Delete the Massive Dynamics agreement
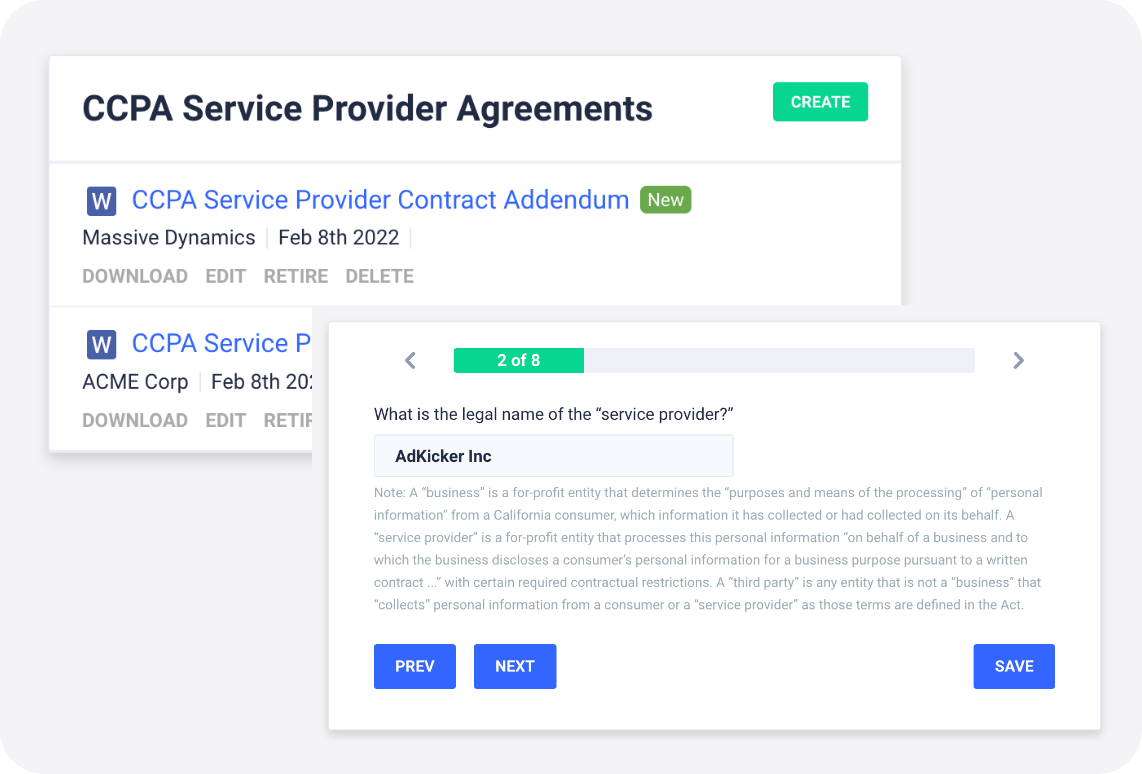This screenshot has height=774, width=1142. [x=379, y=276]
